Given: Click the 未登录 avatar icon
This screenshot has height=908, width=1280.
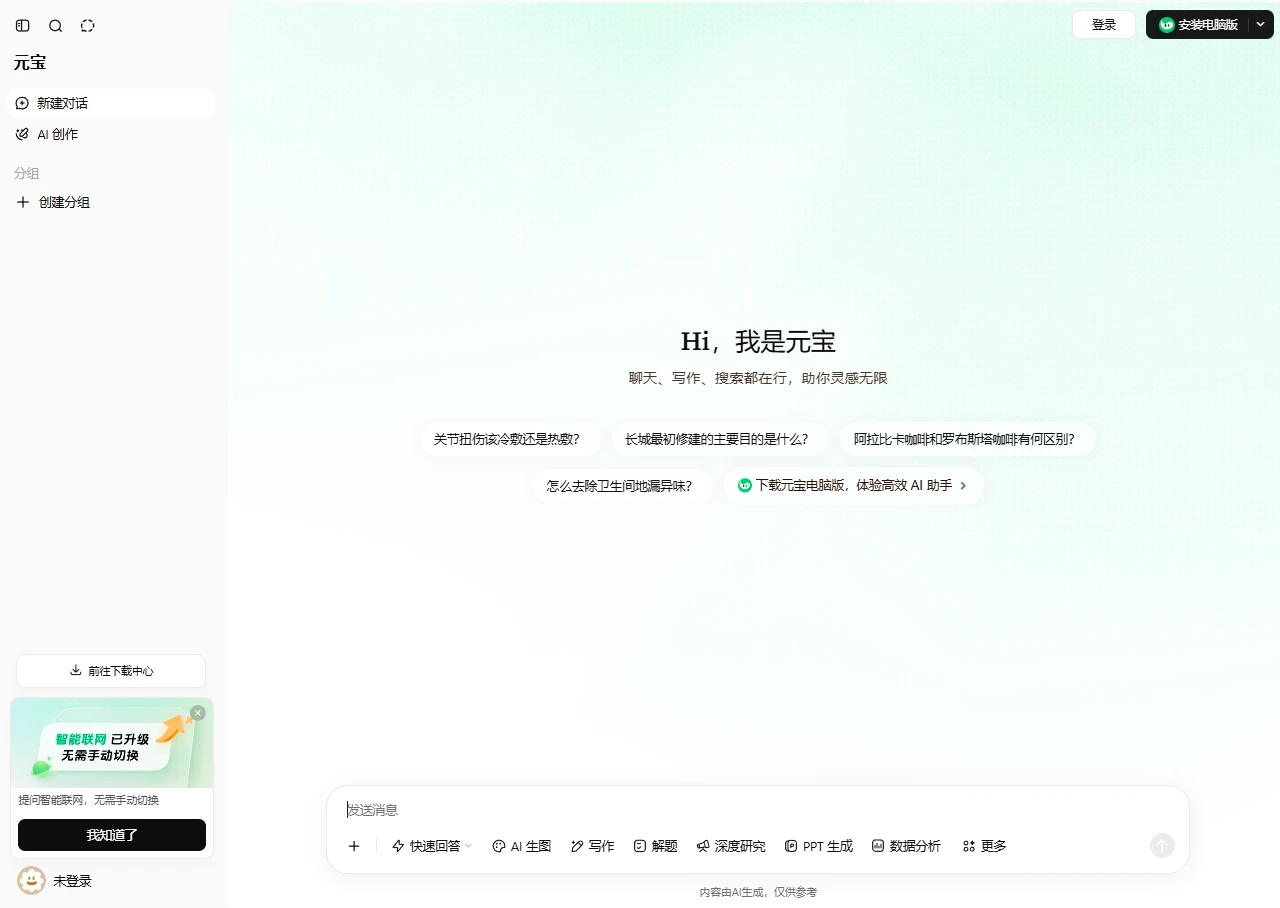Looking at the screenshot, I should [32, 881].
